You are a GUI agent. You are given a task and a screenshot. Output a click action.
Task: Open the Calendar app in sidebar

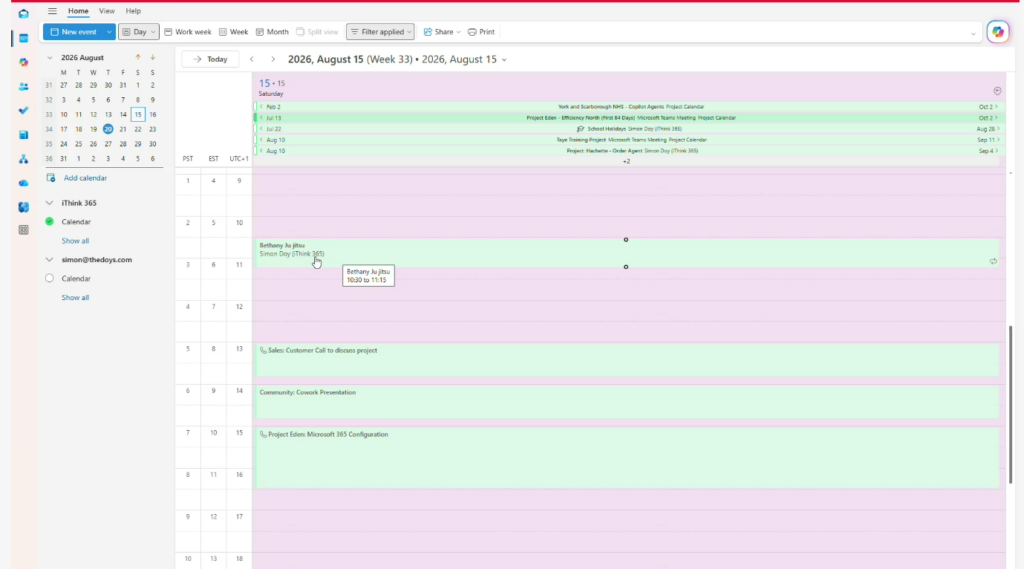[24, 38]
